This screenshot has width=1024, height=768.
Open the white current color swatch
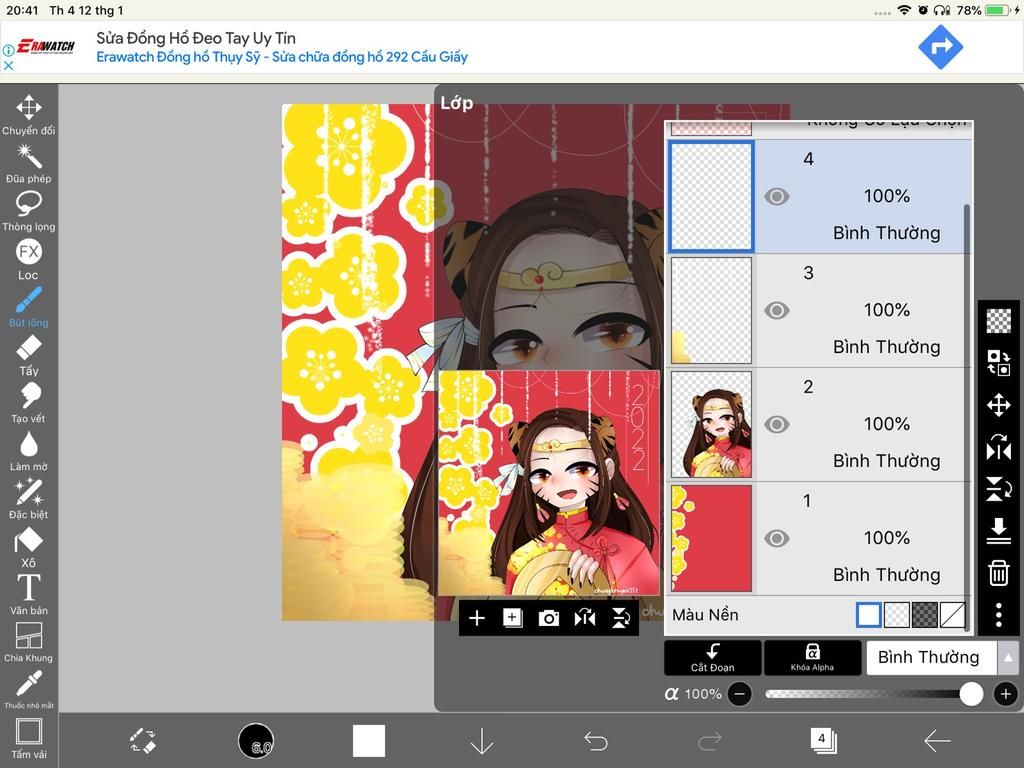(x=369, y=741)
